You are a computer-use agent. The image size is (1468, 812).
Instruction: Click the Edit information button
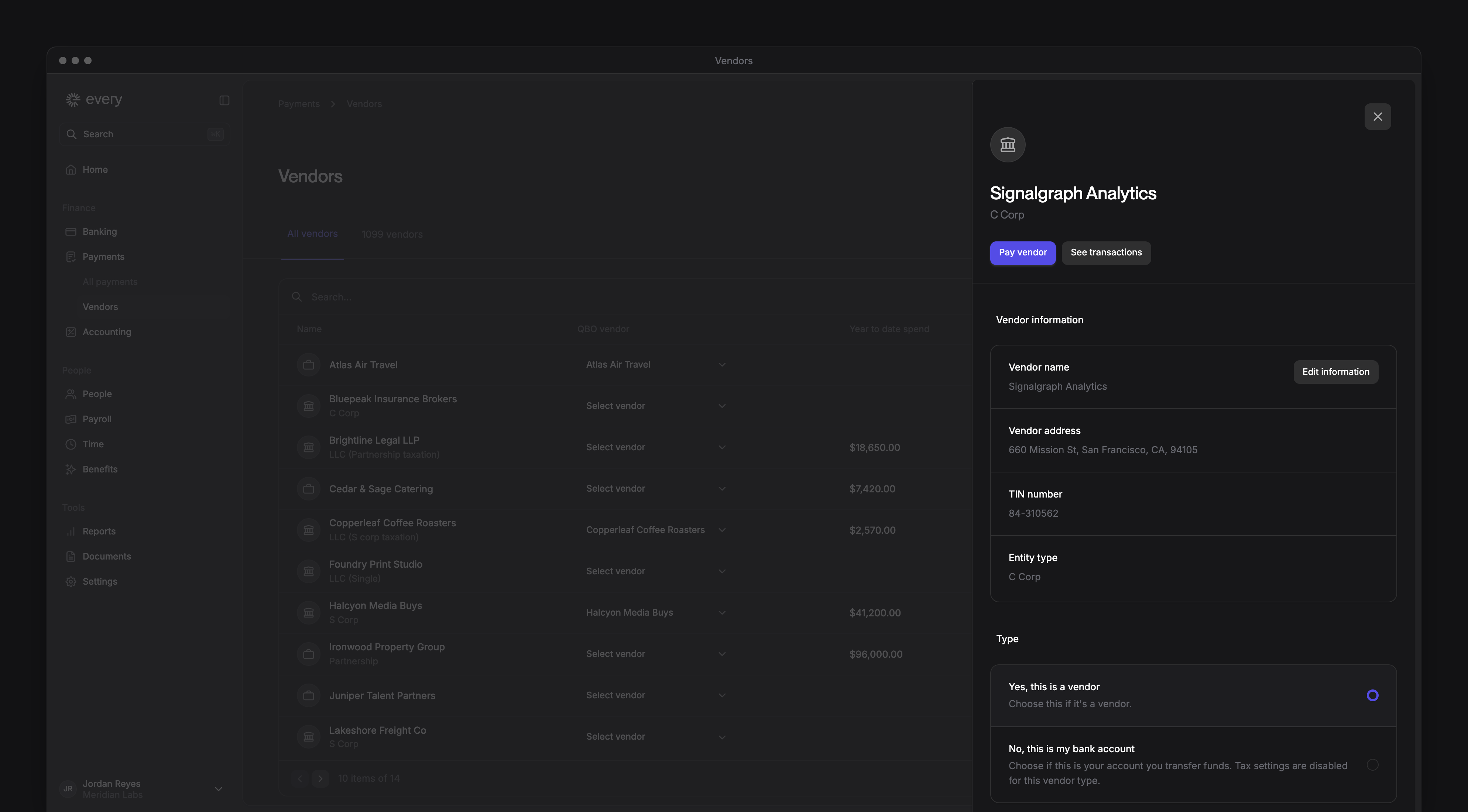pyautogui.click(x=1335, y=372)
